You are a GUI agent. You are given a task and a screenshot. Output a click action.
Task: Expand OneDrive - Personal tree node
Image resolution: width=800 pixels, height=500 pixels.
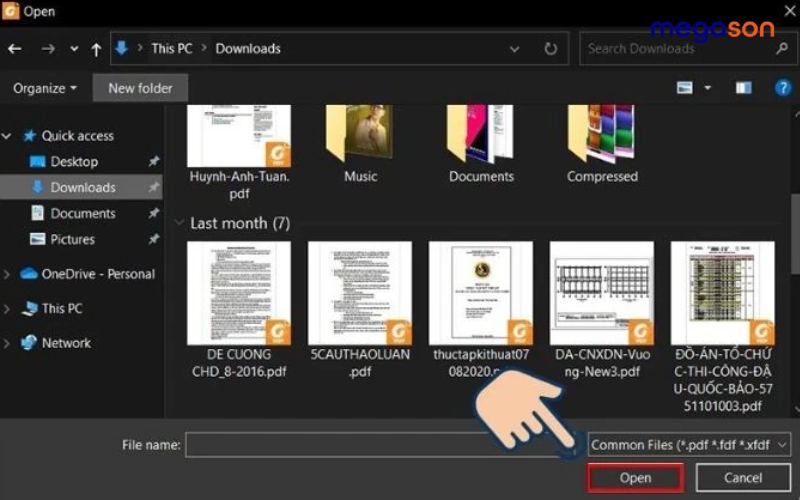pyautogui.click(x=7, y=274)
